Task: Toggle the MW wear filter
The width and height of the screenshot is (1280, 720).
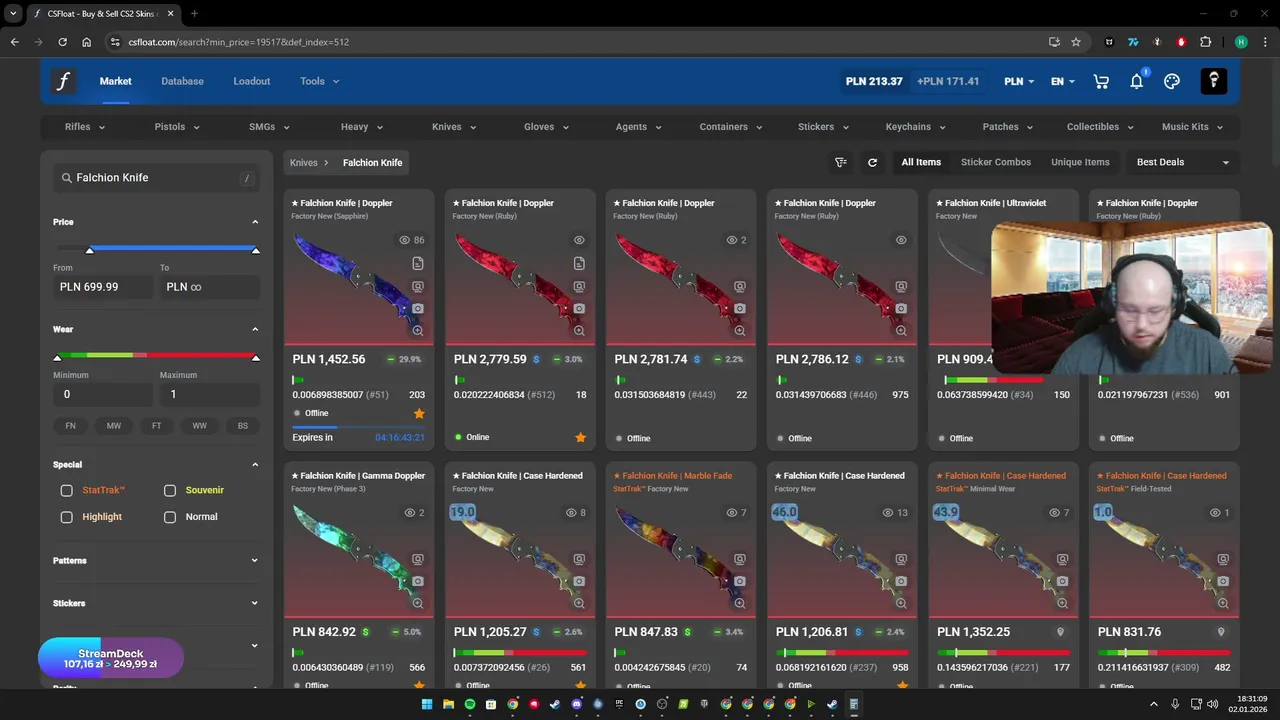Action: pos(114,426)
